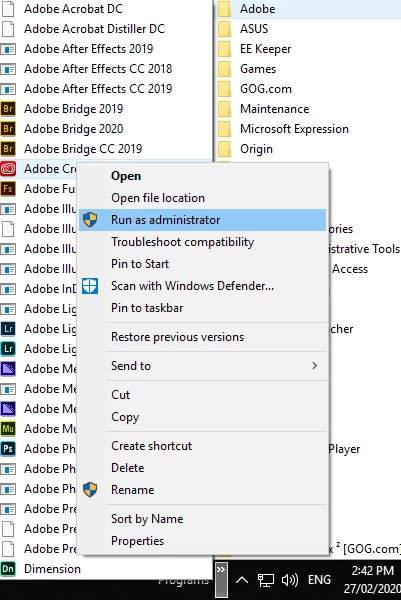The width and height of the screenshot is (401, 600).
Task: Click the Adobe Muse Mu icon
Action: click(x=8, y=429)
